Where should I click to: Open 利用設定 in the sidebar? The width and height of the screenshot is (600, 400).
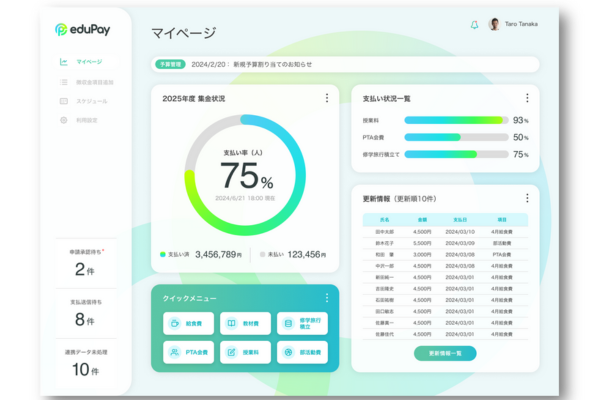(x=88, y=120)
